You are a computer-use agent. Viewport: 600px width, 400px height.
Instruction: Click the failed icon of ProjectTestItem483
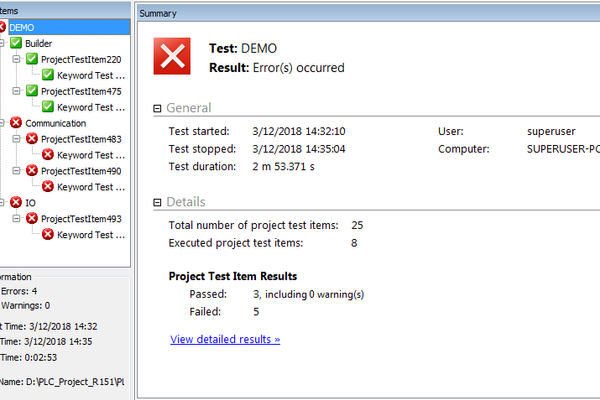pyautogui.click(x=32, y=139)
